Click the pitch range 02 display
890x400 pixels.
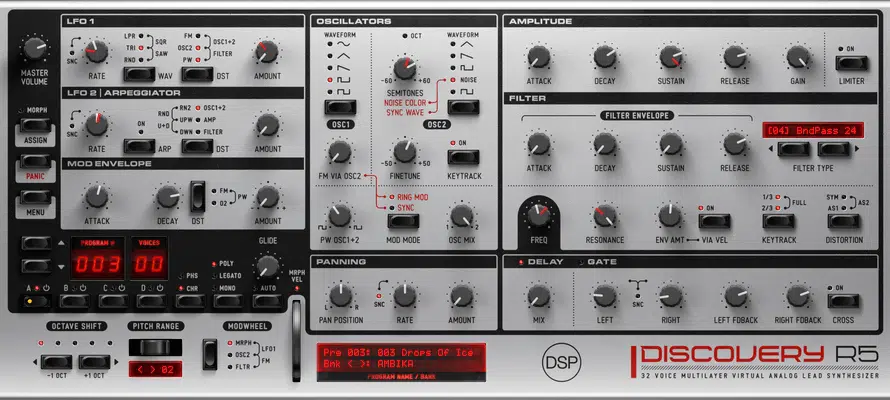[x=156, y=369]
